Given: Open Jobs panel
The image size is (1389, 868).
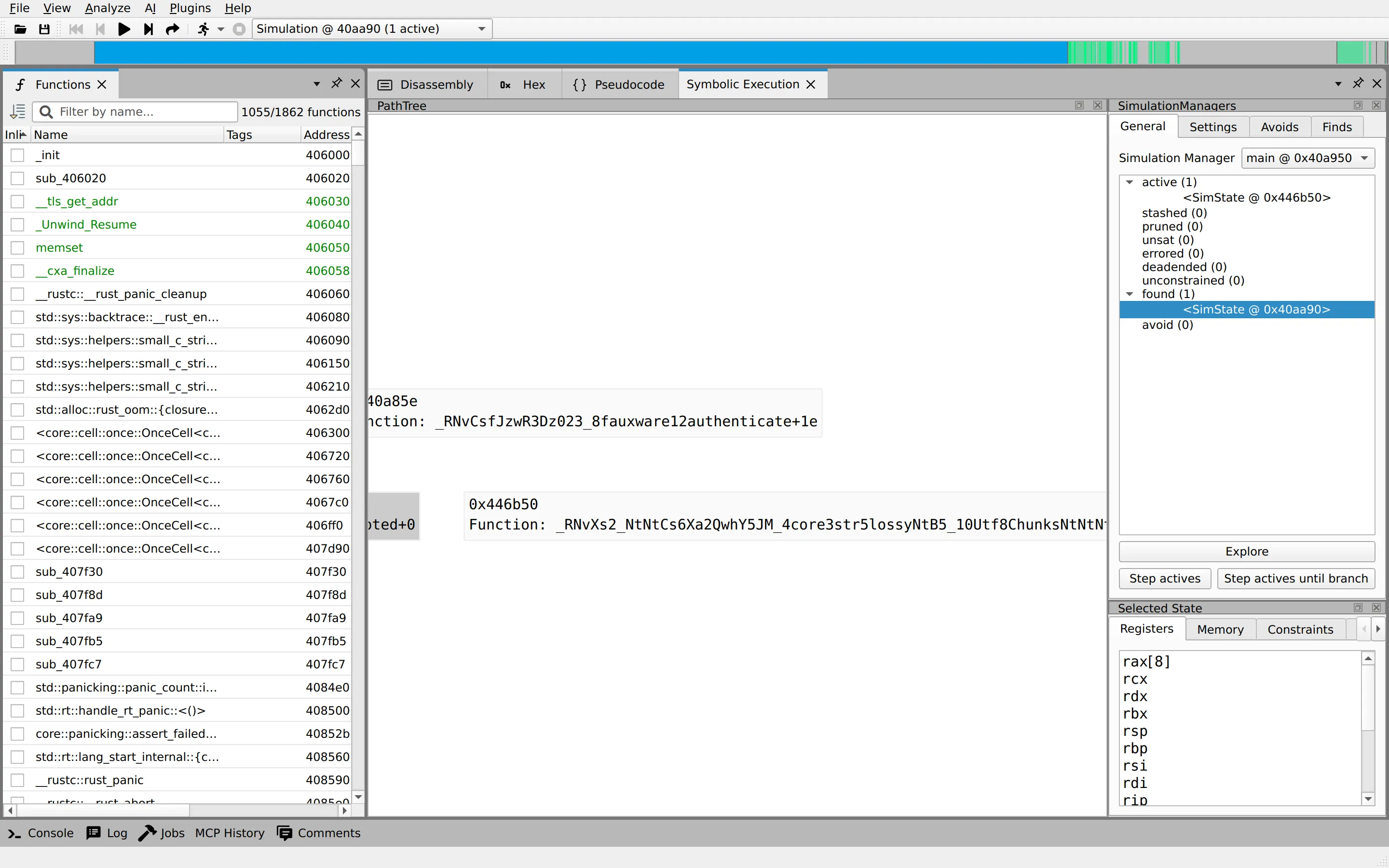Looking at the screenshot, I should [162, 833].
